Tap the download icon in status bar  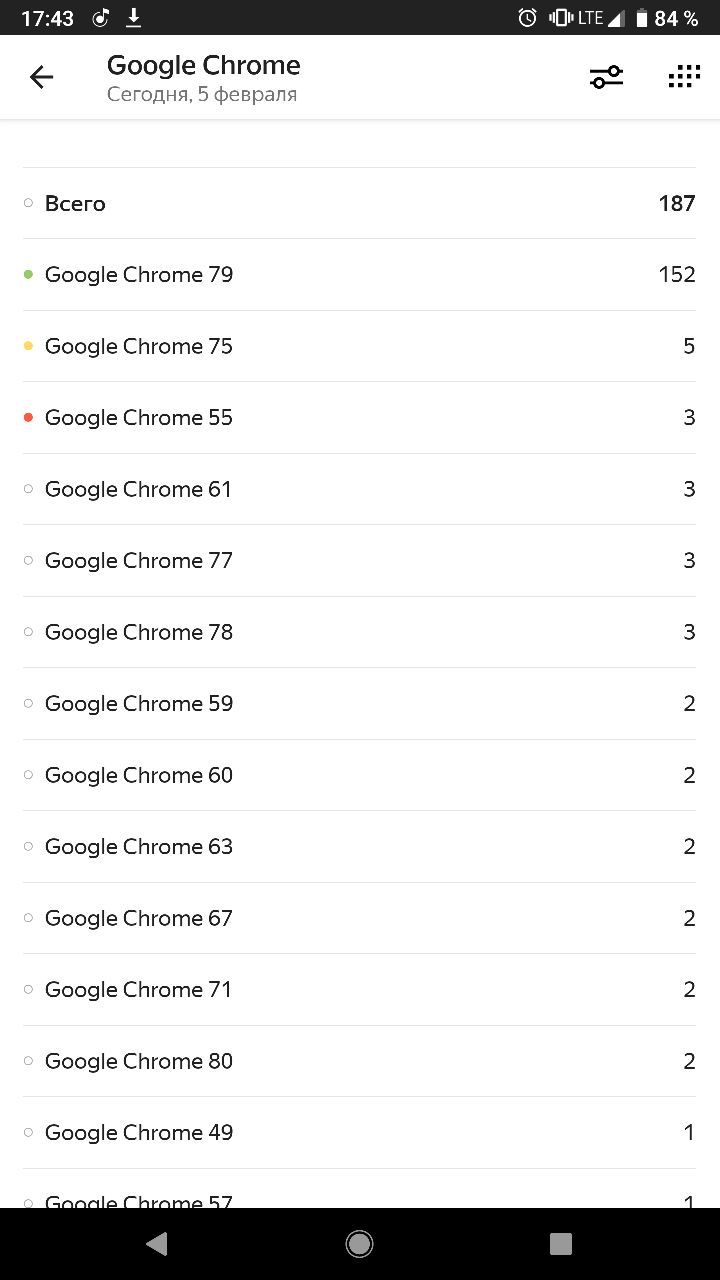pyautogui.click(x=133, y=17)
